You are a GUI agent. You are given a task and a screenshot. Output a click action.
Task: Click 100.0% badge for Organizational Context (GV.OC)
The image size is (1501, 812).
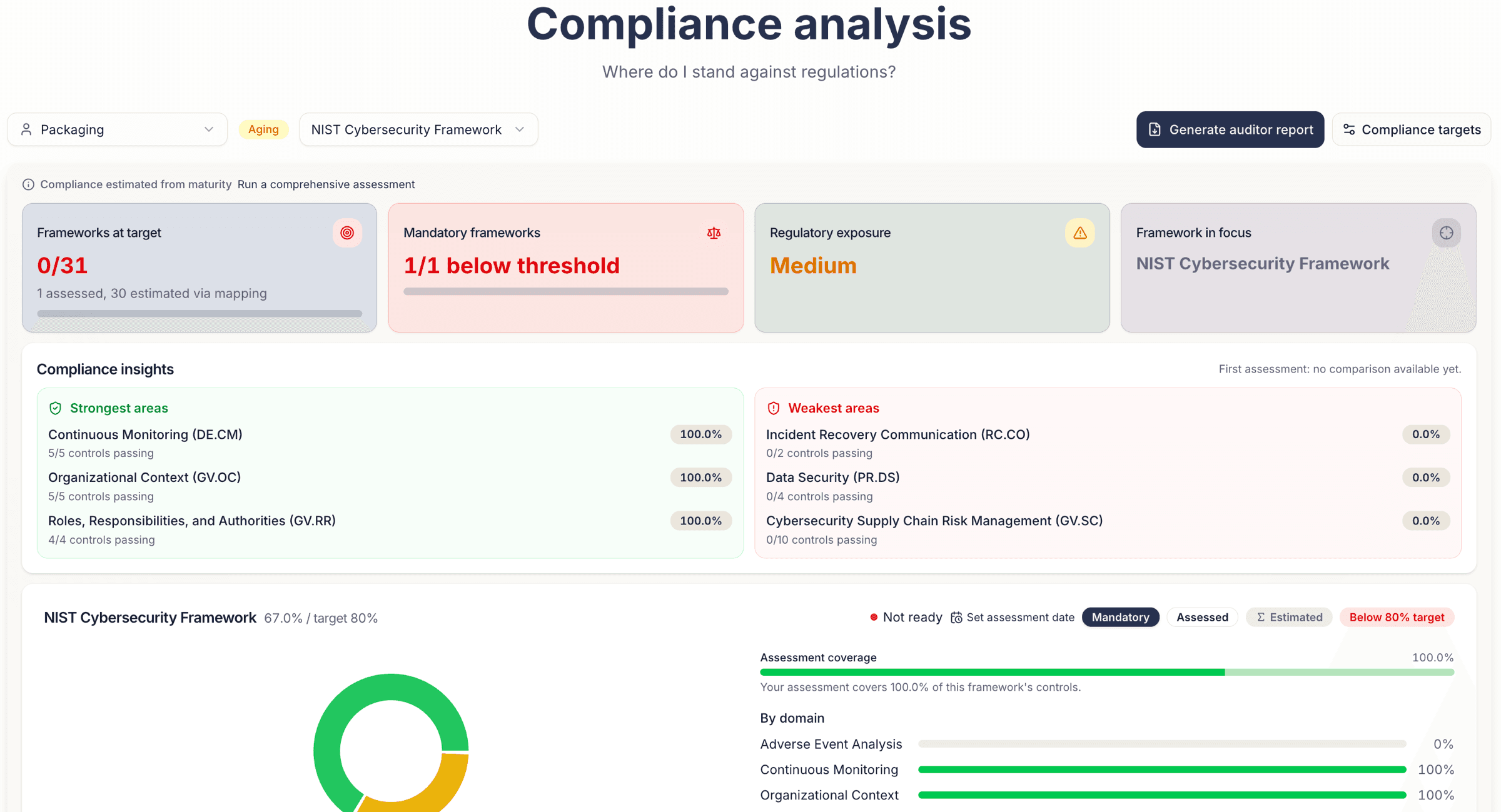click(701, 478)
